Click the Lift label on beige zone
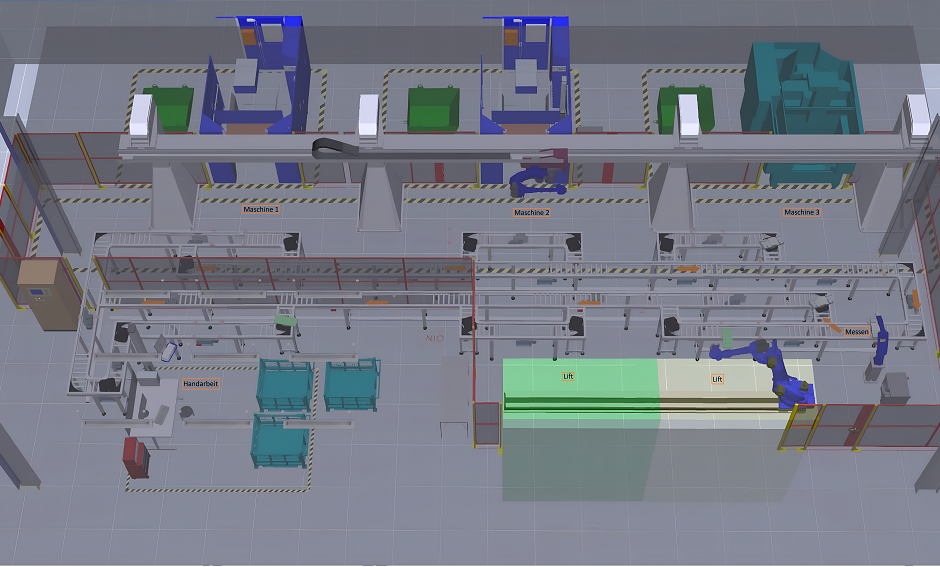The image size is (940, 567). tap(716, 380)
